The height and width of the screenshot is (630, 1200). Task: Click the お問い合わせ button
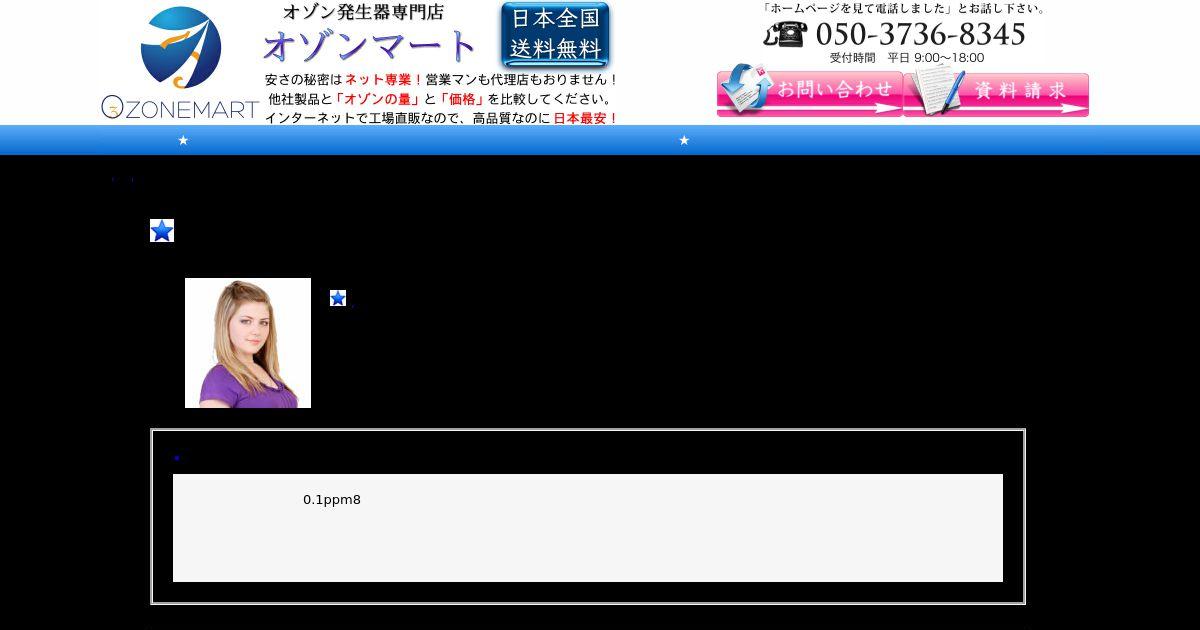coord(809,91)
